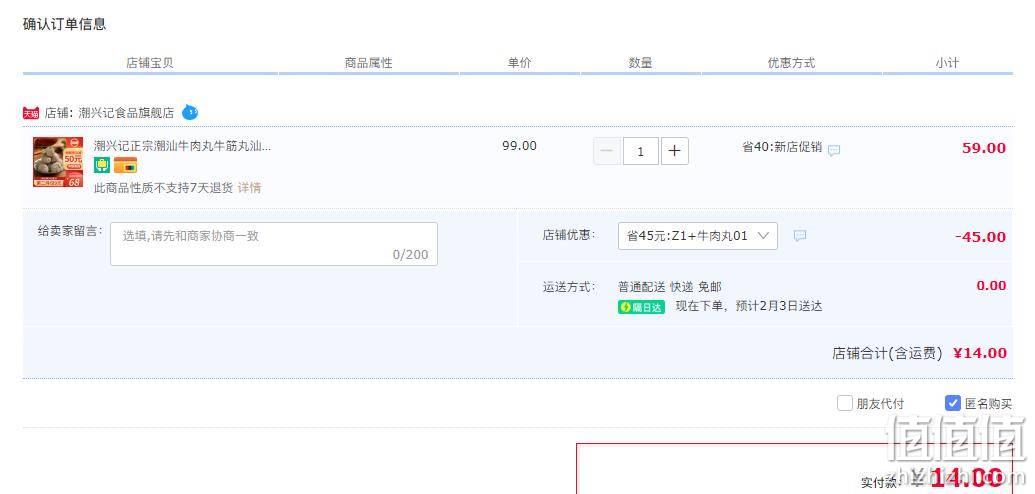The image size is (1035, 494).
Task: Click the 数量 column header
Action: click(640, 63)
